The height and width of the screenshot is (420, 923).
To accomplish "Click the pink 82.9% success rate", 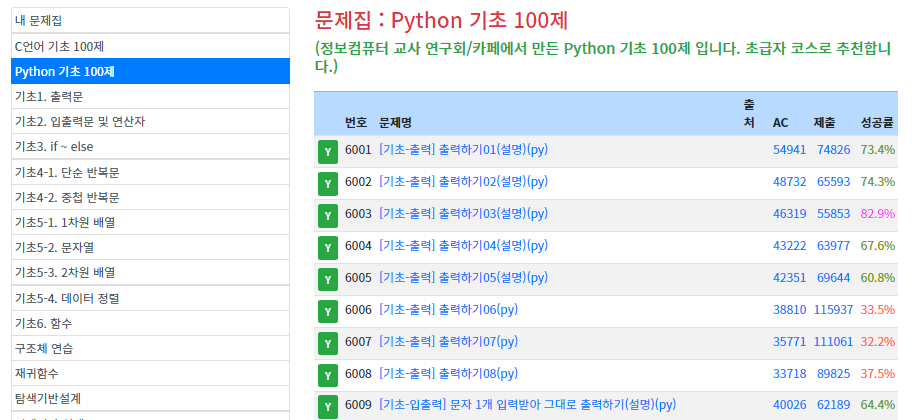I will [878, 213].
